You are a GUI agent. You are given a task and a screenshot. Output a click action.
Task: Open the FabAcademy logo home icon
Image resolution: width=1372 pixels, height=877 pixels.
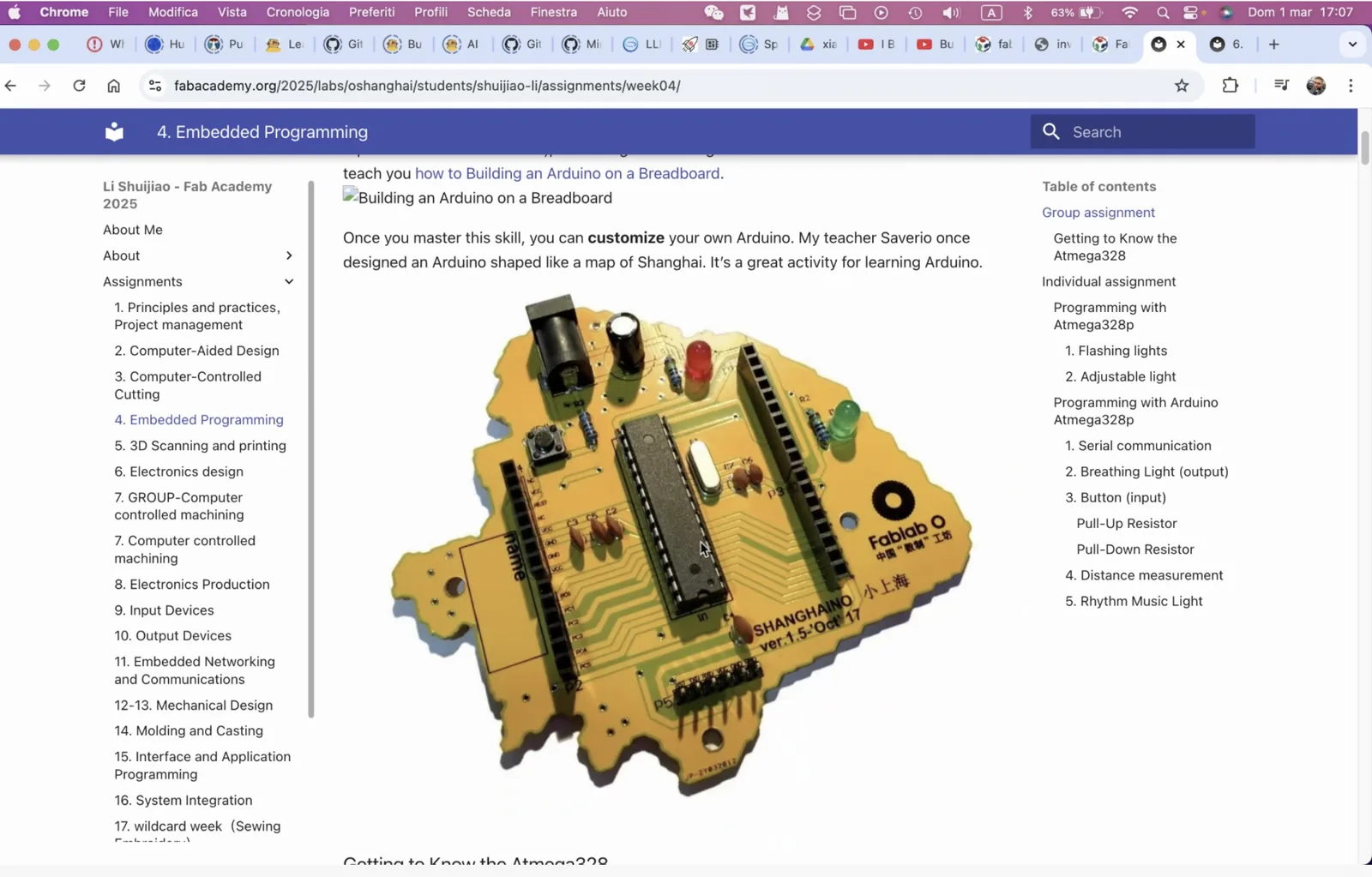pyautogui.click(x=112, y=131)
